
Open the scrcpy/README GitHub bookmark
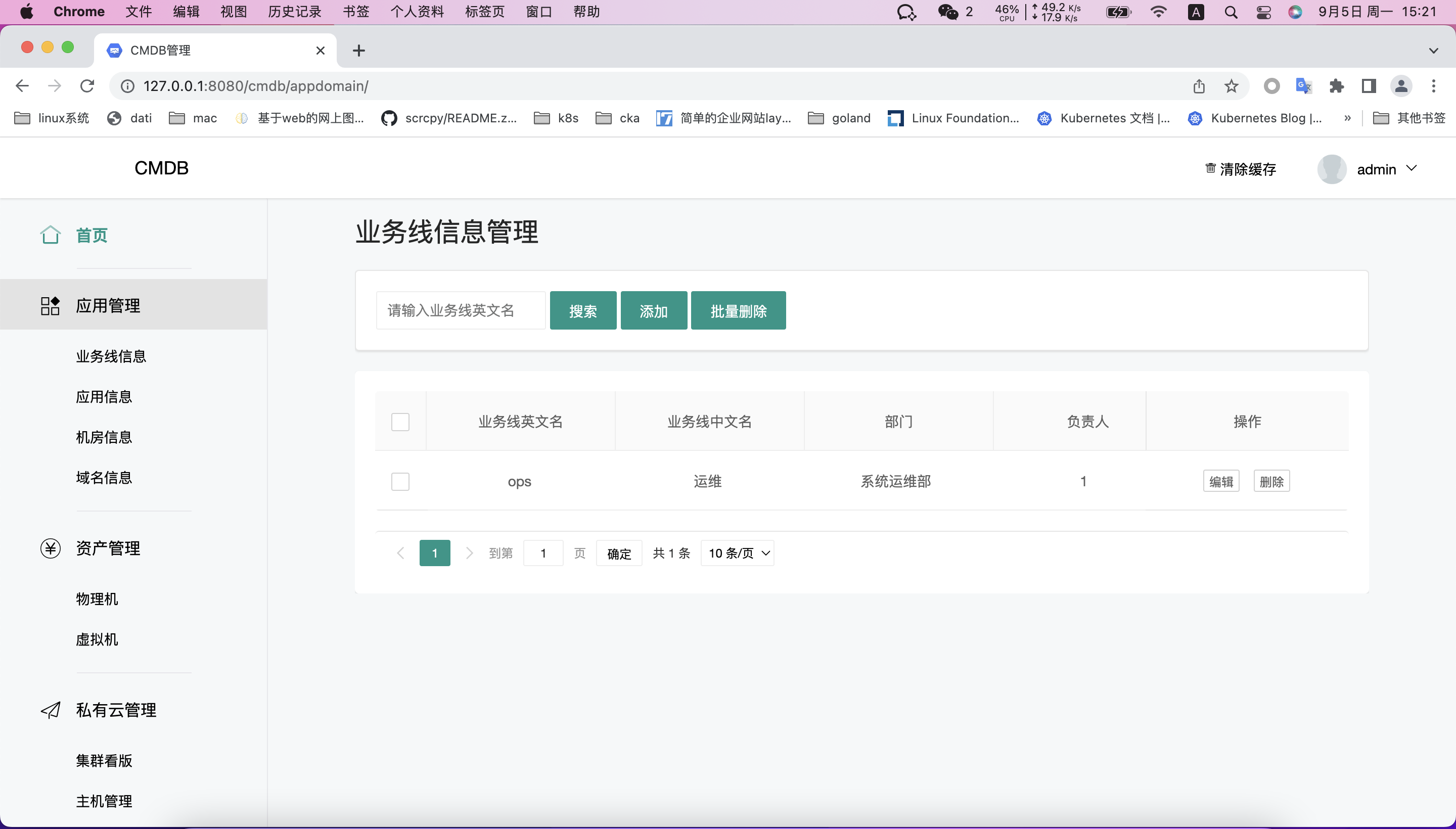click(x=449, y=118)
